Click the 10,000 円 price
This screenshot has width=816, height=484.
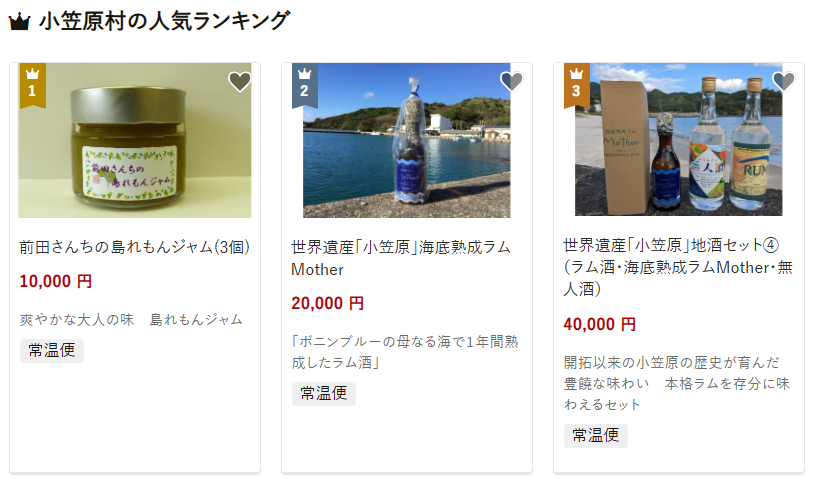pos(56,282)
